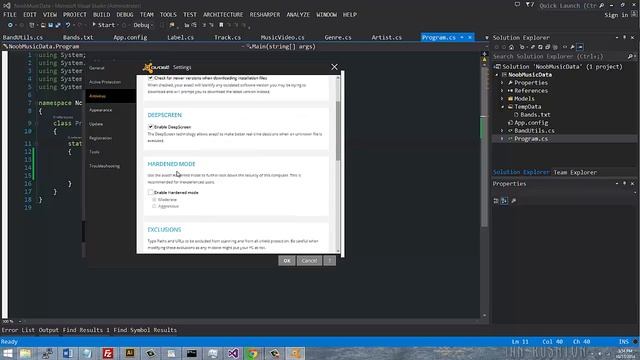Open Find Symbol Results tab
The height and width of the screenshot is (360, 640).
click(x=145, y=330)
